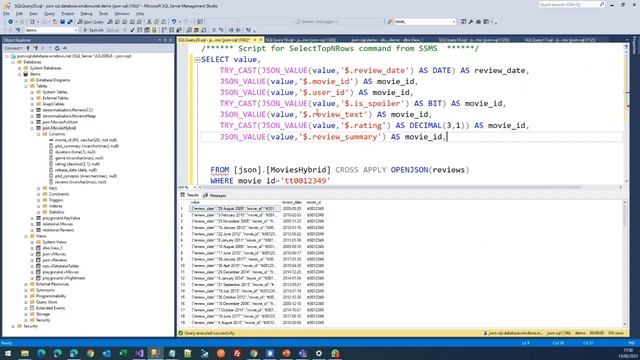The height and width of the screenshot is (360, 640).
Task: Select the relational.Movies table
Action: [x=58, y=224]
